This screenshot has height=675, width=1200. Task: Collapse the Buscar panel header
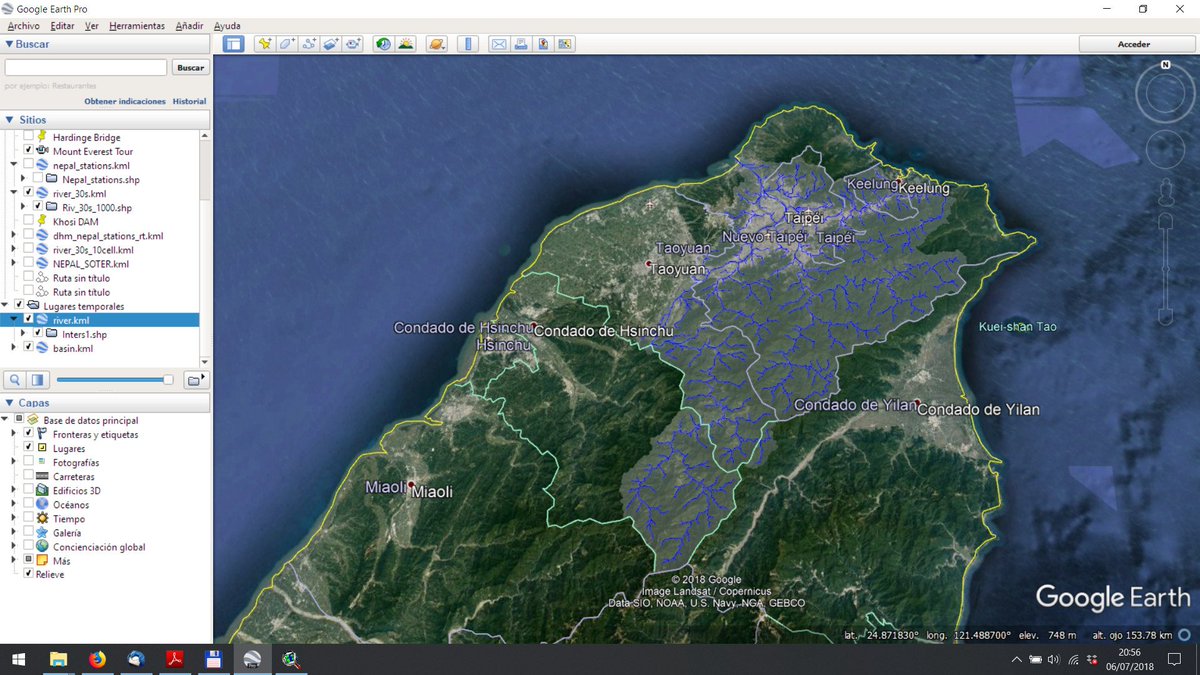point(106,44)
